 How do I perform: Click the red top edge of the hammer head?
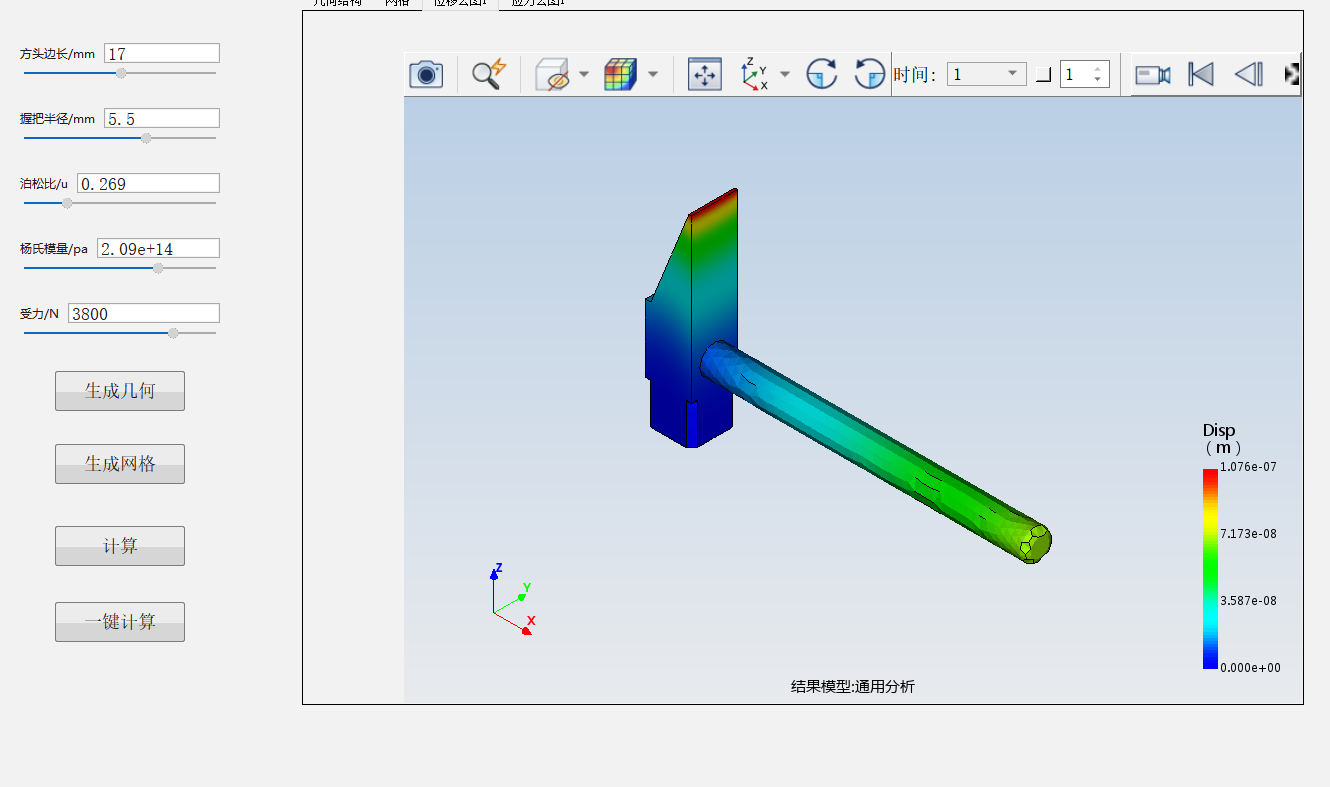[714, 202]
